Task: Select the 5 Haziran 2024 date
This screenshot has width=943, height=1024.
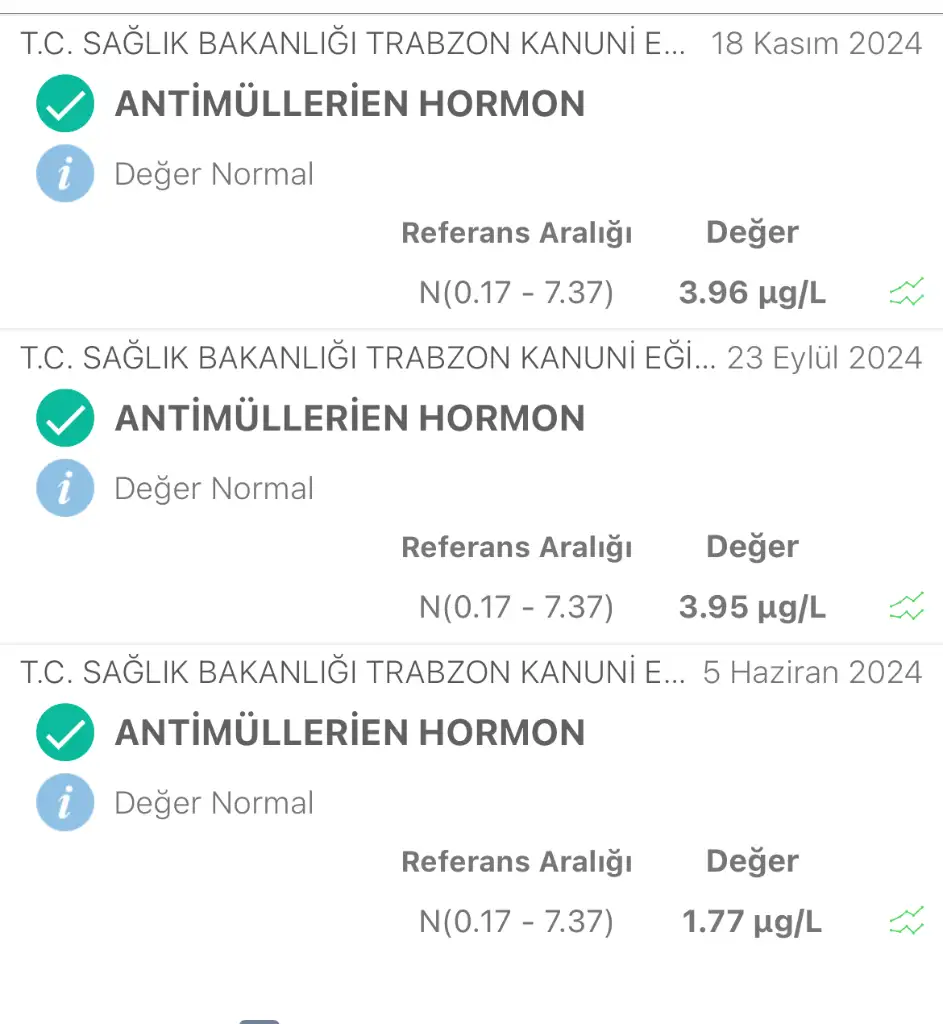Action: [812, 672]
